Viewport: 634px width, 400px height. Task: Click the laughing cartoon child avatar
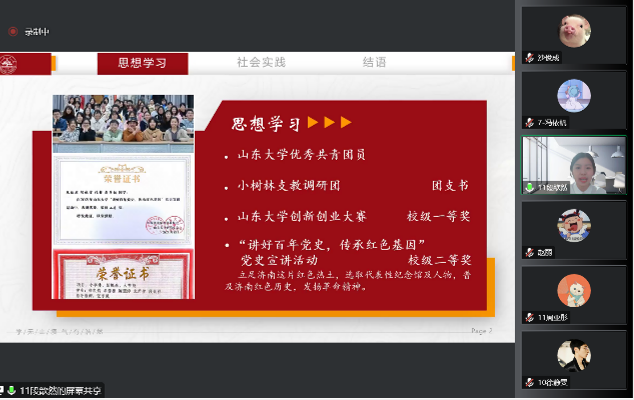point(574,226)
